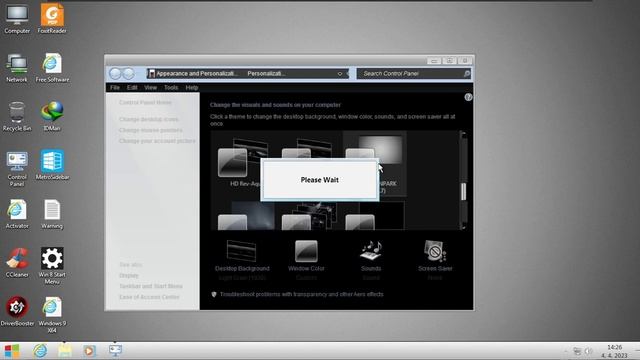The height and width of the screenshot is (360, 640).
Task: Click the Start button on the taskbar
Action: pos(12,351)
